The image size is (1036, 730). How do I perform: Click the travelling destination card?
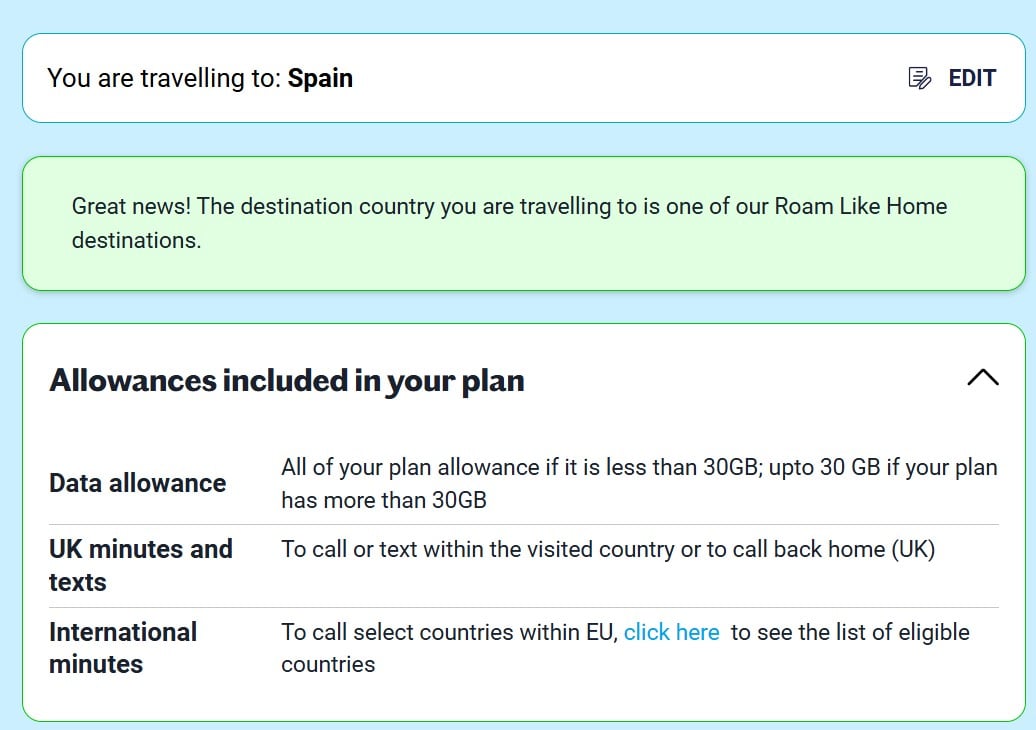click(523, 78)
